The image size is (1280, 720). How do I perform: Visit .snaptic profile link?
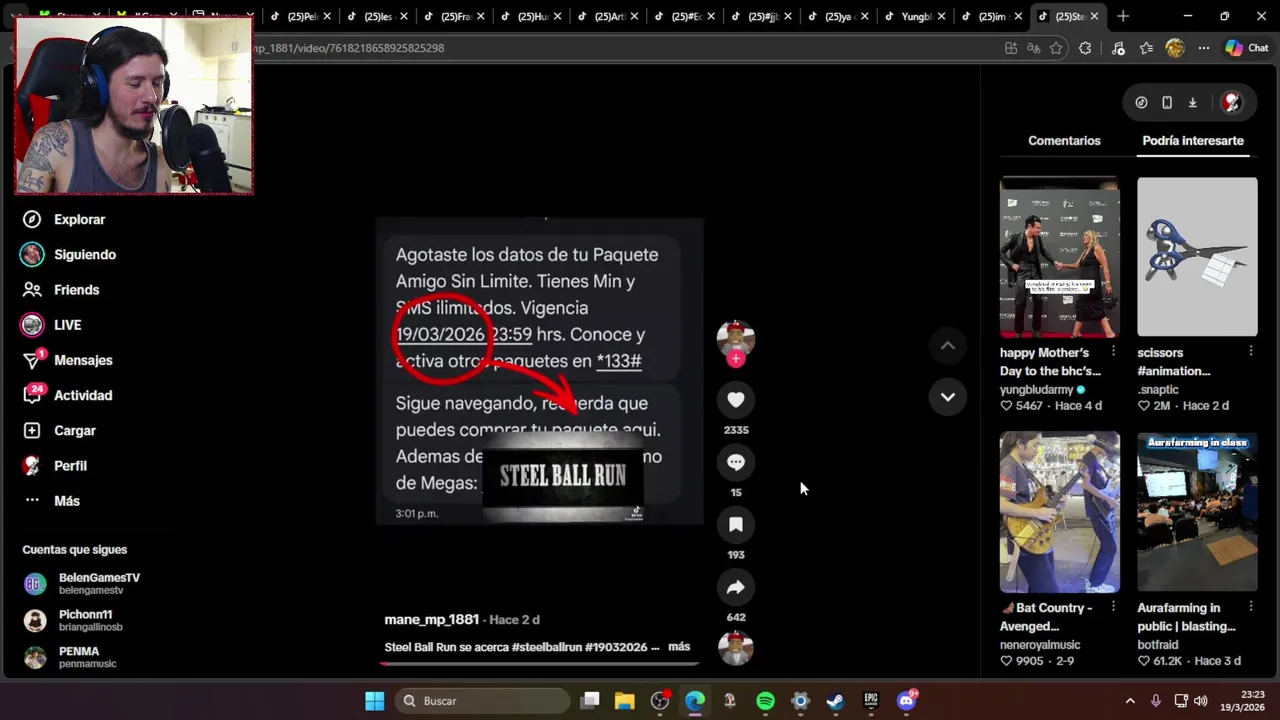pos(1158,390)
